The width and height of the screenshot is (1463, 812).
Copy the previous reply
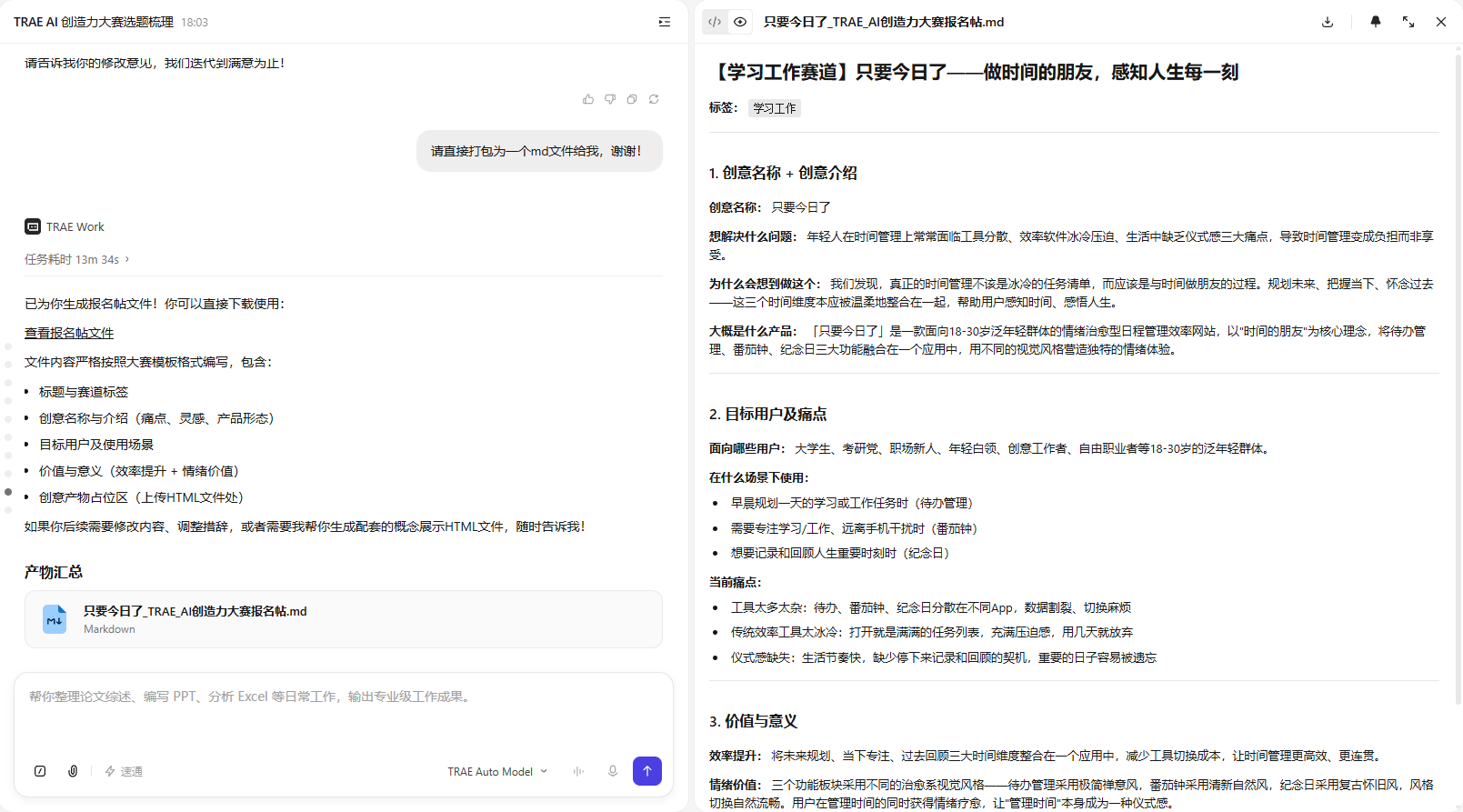(632, 99)
